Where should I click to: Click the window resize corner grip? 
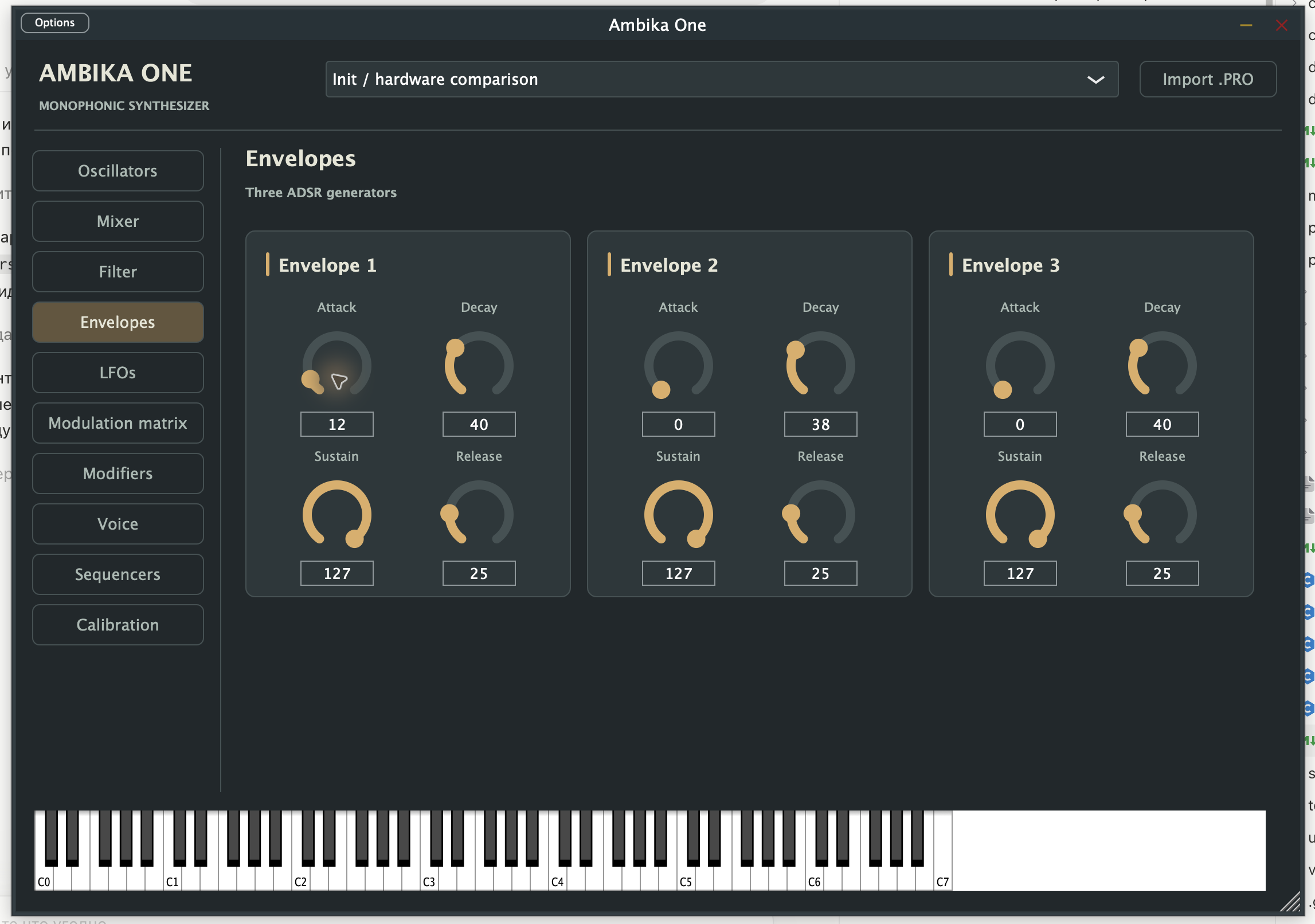tap(1291, 901)
